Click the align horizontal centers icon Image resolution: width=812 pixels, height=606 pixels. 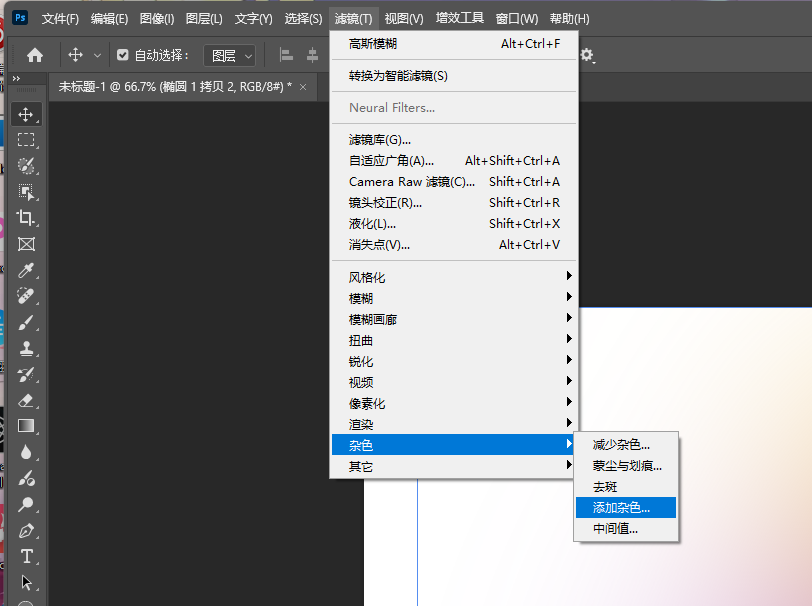click(312, 55)
